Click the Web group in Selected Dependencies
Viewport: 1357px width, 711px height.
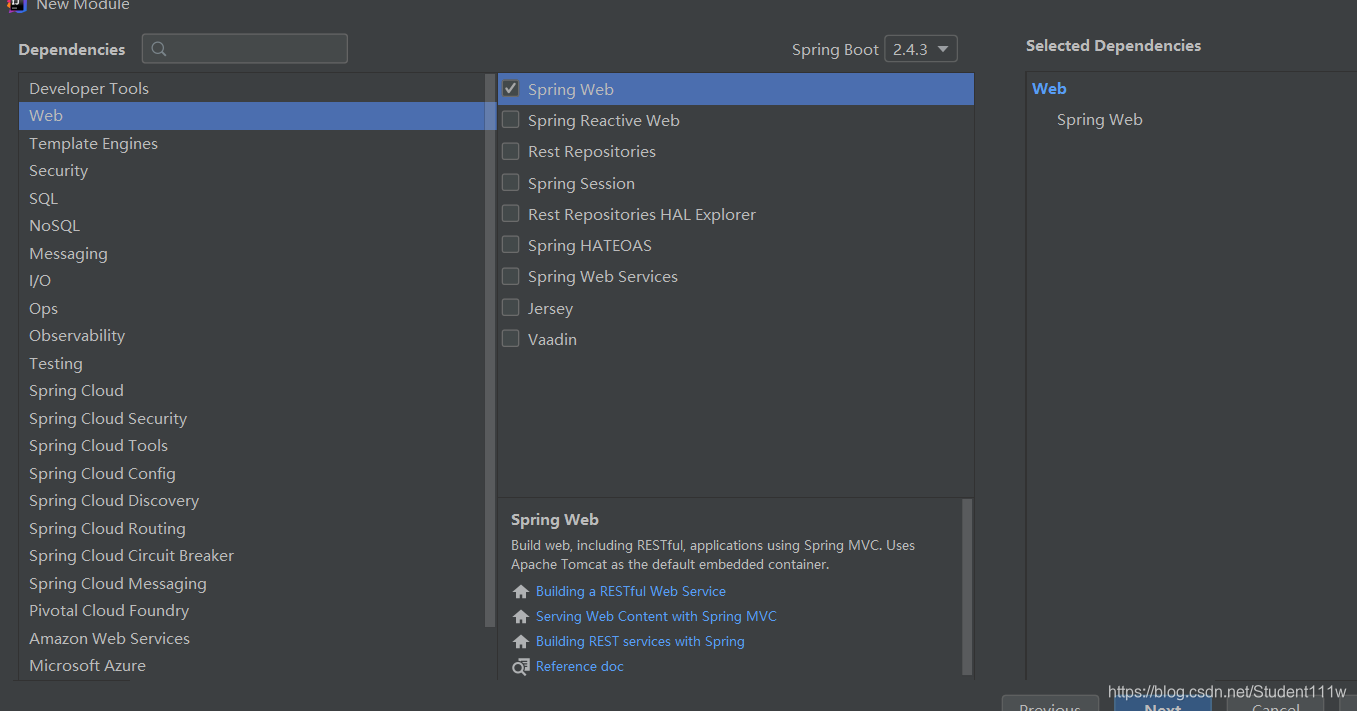1049,89
